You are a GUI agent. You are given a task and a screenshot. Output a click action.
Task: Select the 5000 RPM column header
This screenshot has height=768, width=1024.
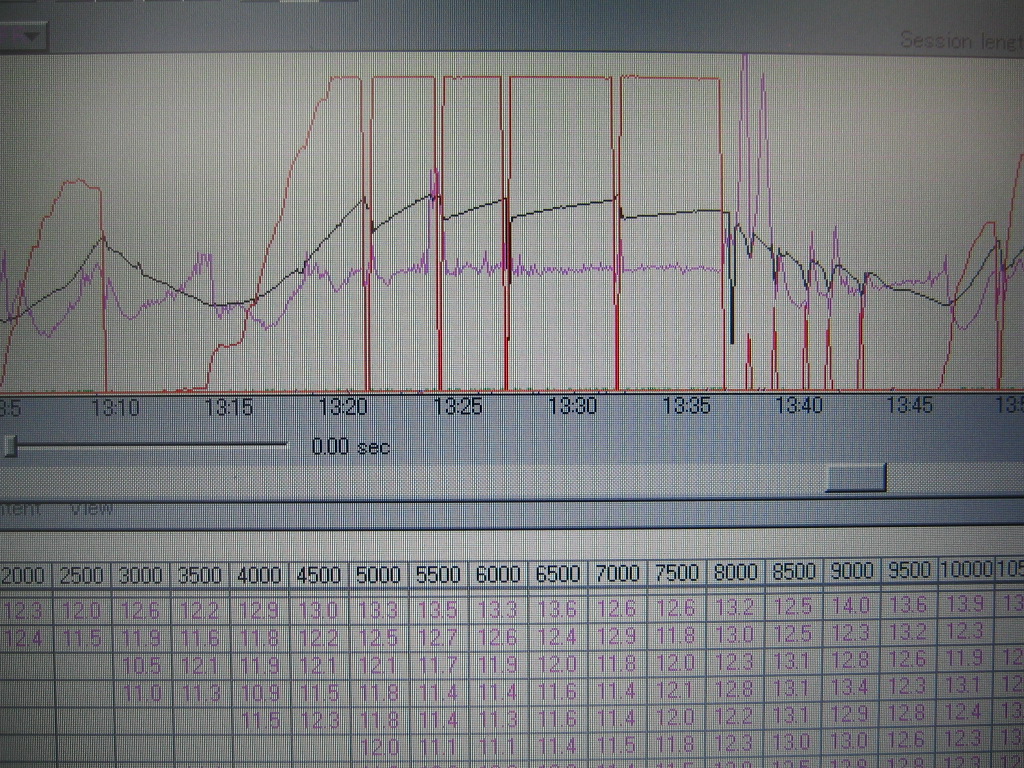pos(378,575)
